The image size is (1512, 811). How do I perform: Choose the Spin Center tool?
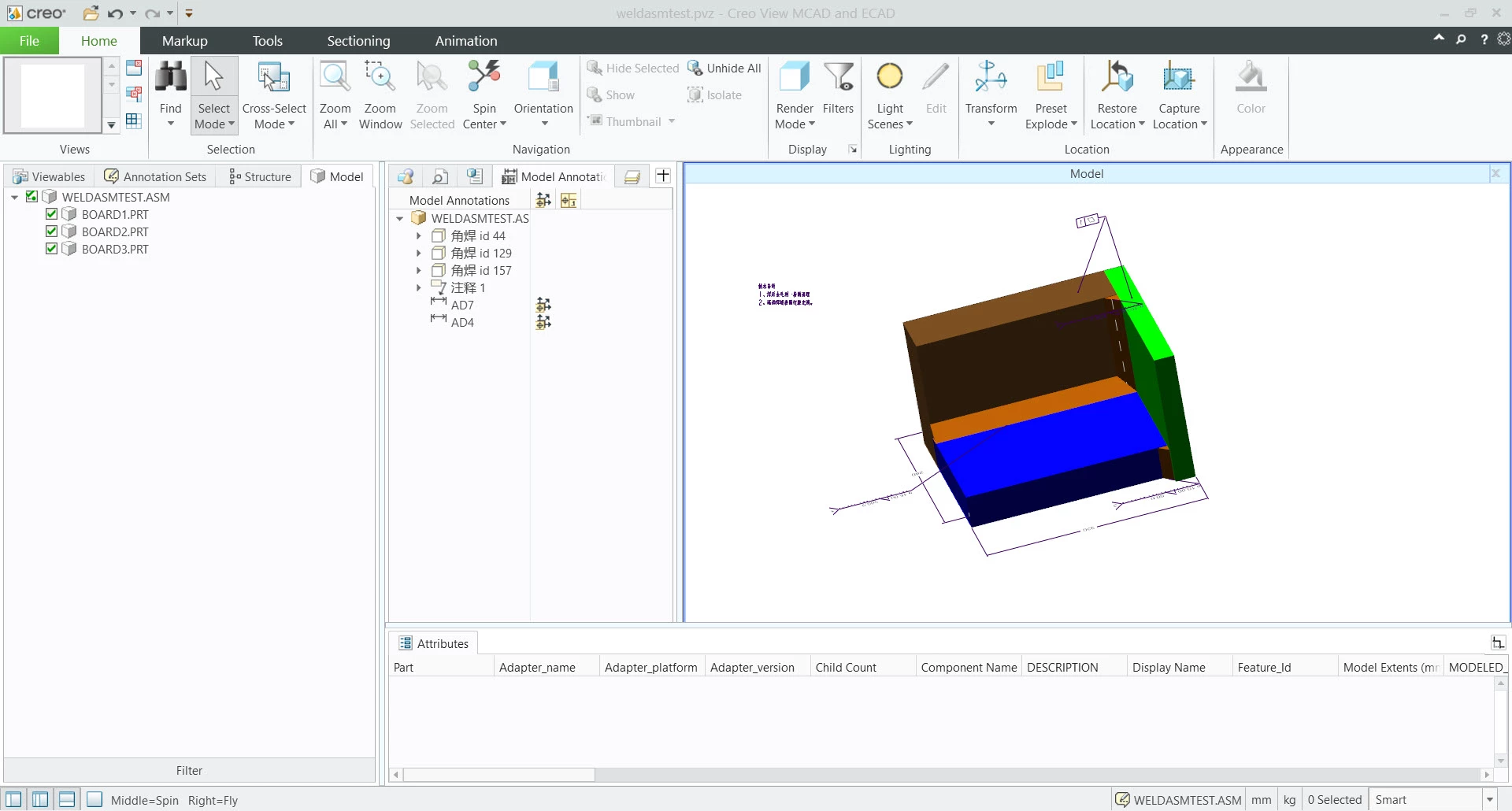pos(484,94)
